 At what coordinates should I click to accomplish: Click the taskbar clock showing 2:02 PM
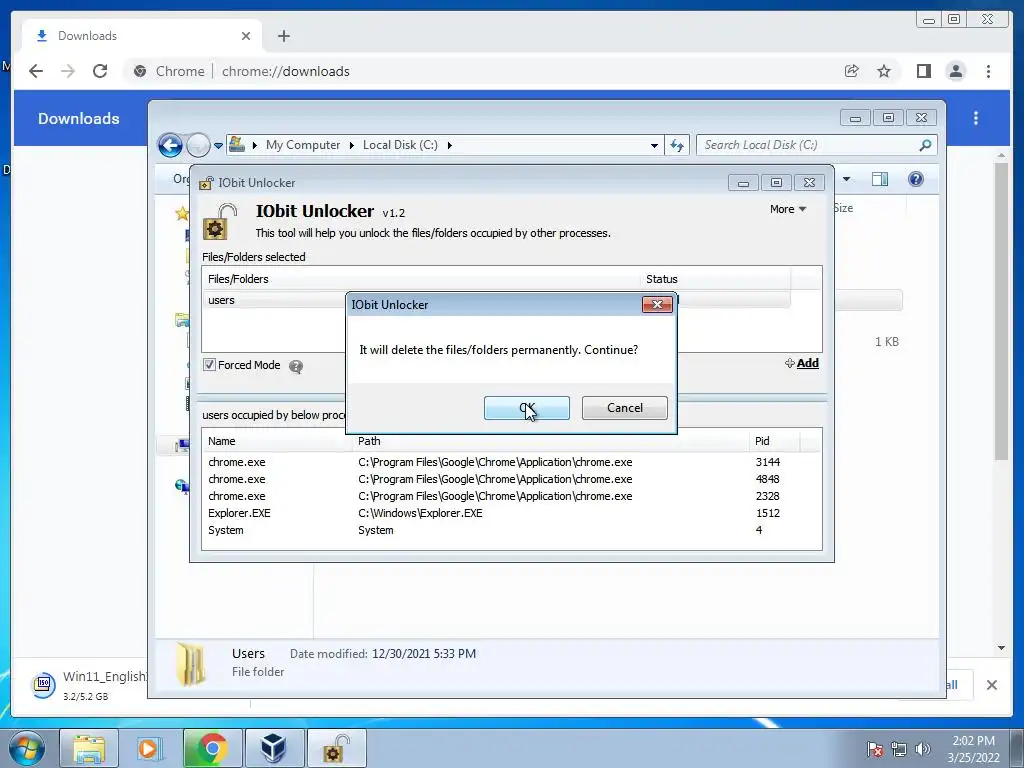coord(973,749)
